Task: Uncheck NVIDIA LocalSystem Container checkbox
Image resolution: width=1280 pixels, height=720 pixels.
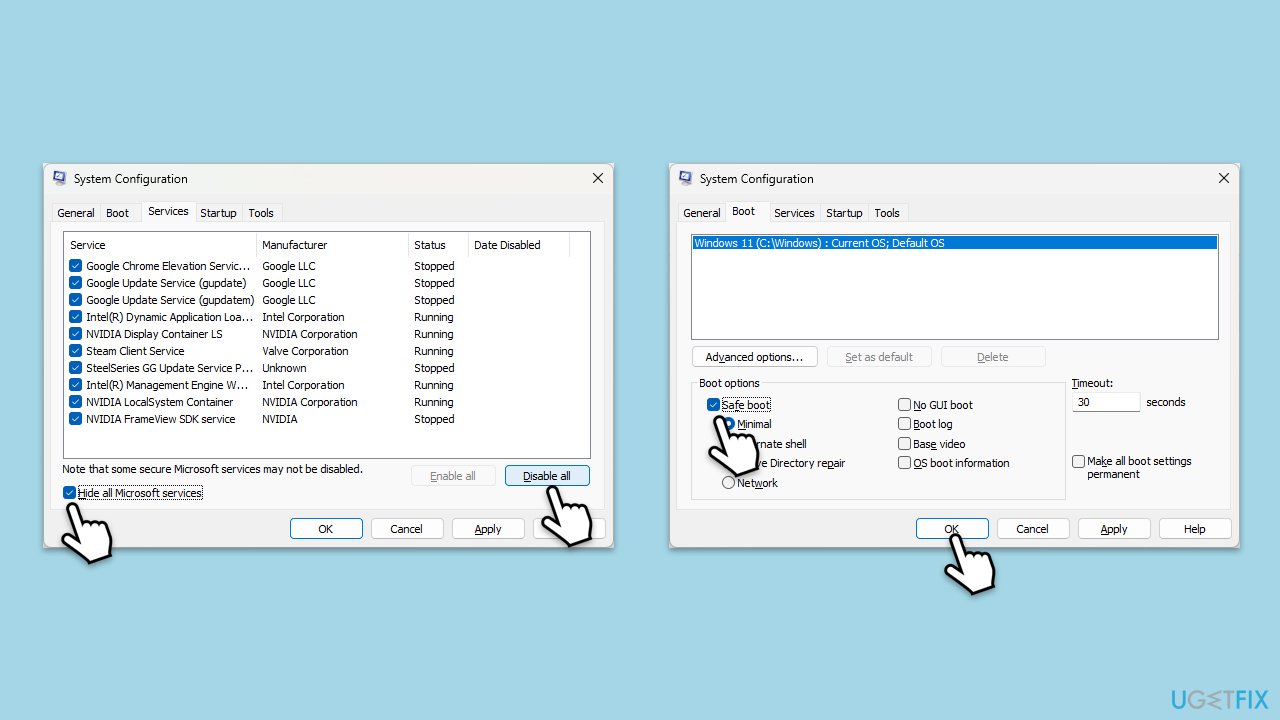Action: (x=76, y=402)
